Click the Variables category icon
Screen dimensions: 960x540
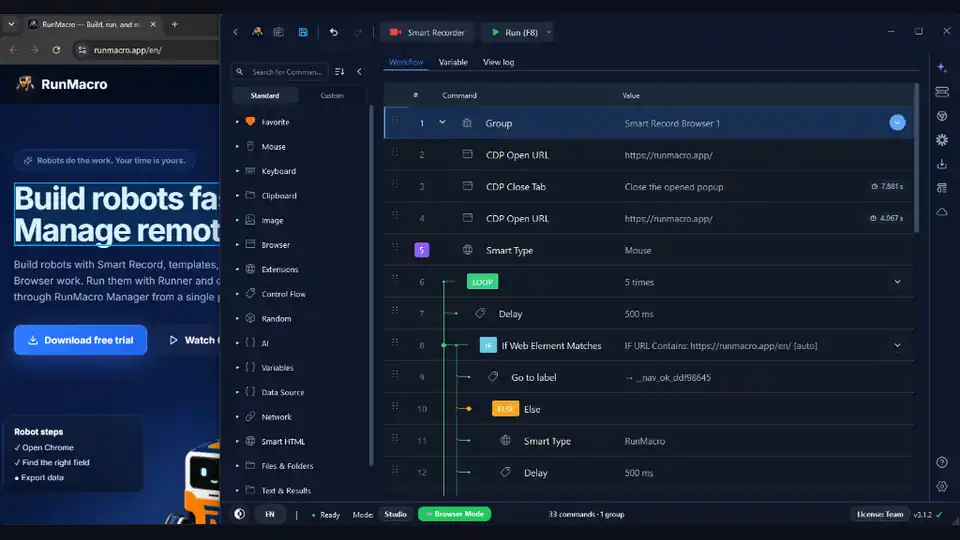(250, 367)
